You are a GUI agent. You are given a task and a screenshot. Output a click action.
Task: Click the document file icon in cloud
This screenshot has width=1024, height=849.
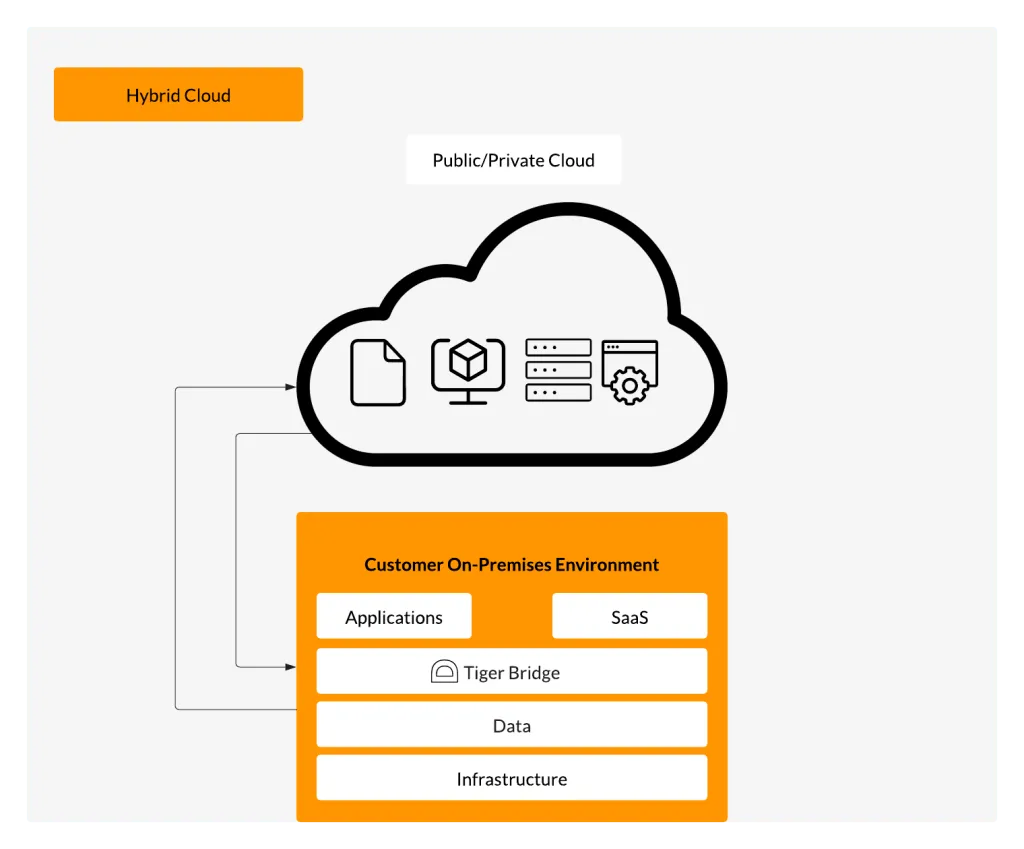click(x=377, y=373)
